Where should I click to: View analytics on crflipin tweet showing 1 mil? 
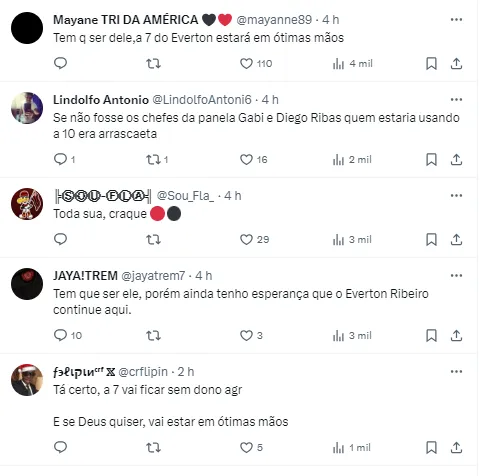[352, 447]
